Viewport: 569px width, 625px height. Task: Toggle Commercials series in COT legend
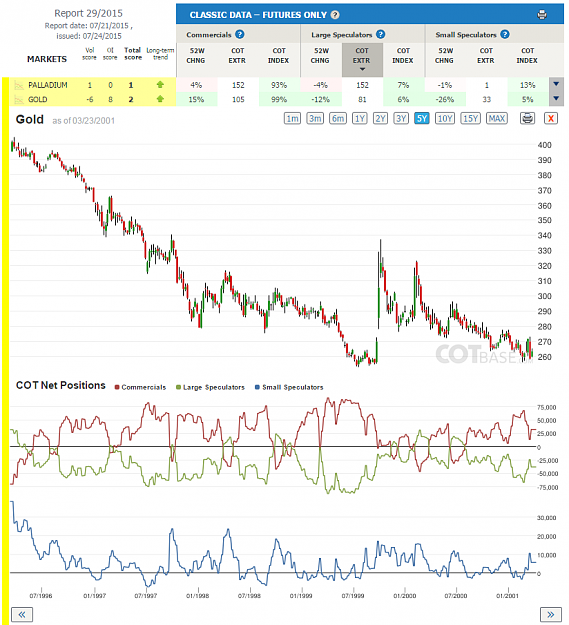(x=140, y=387)
